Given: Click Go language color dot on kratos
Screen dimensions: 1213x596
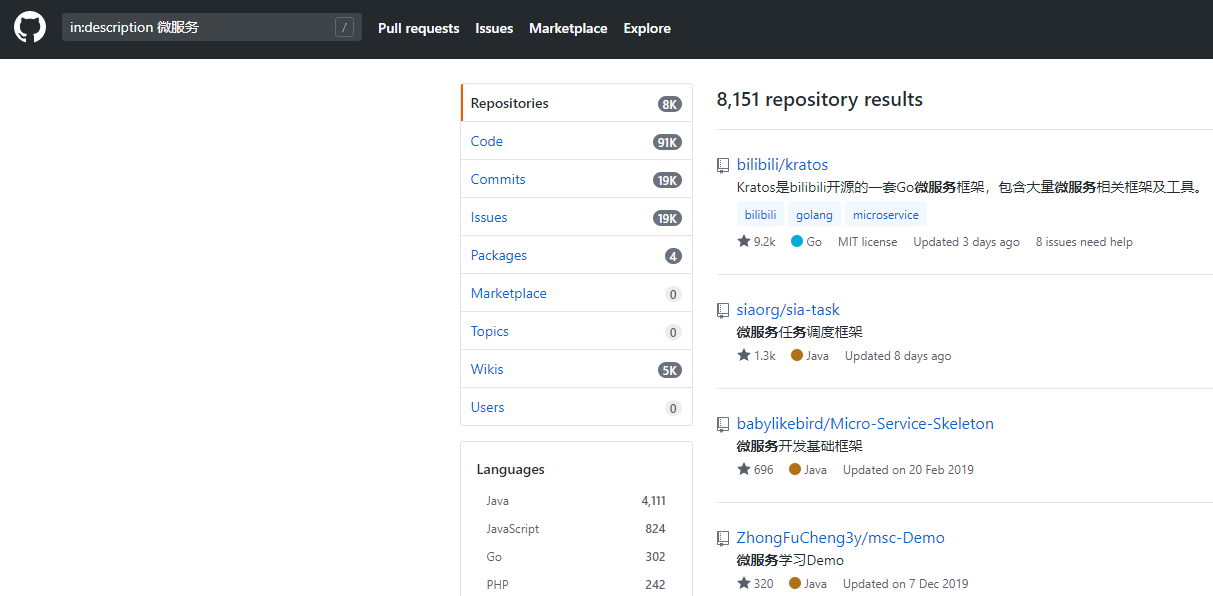Looking at the screenshot, I should click(x=797, y=241).
